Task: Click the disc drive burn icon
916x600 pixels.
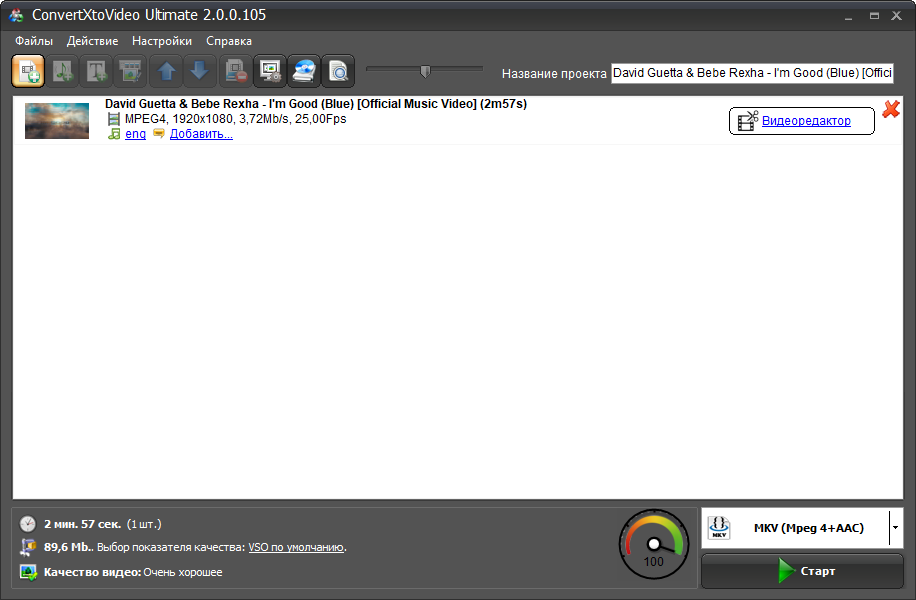Action: coord(304,71)
